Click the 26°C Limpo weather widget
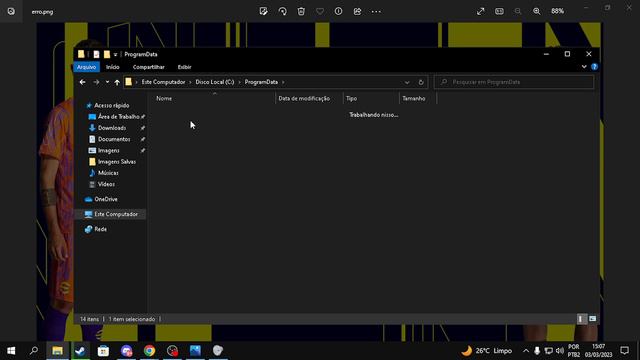The height and width of the screenshot is (360, 640). pos(487,351)
